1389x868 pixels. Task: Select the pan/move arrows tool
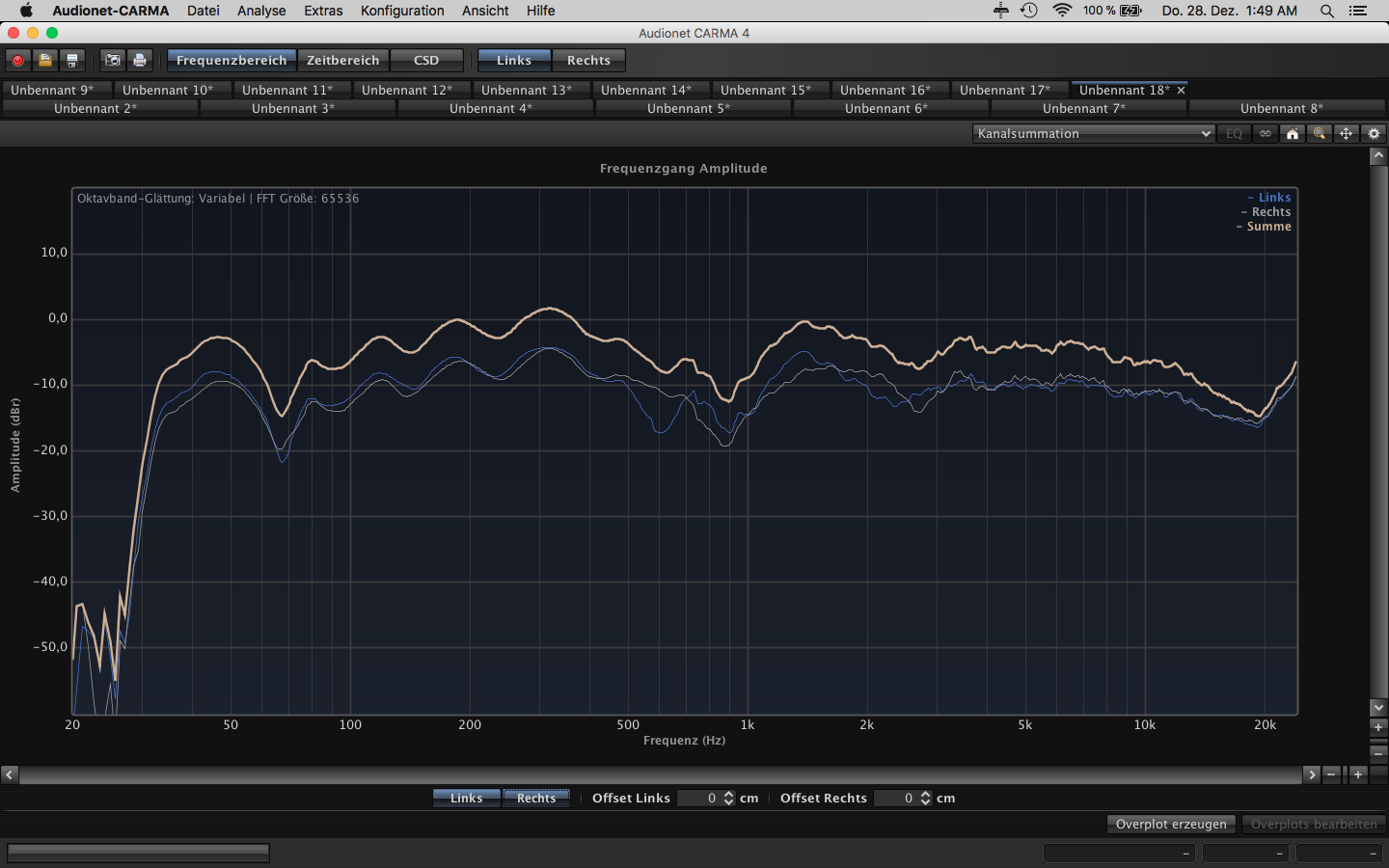(1347, 134)
